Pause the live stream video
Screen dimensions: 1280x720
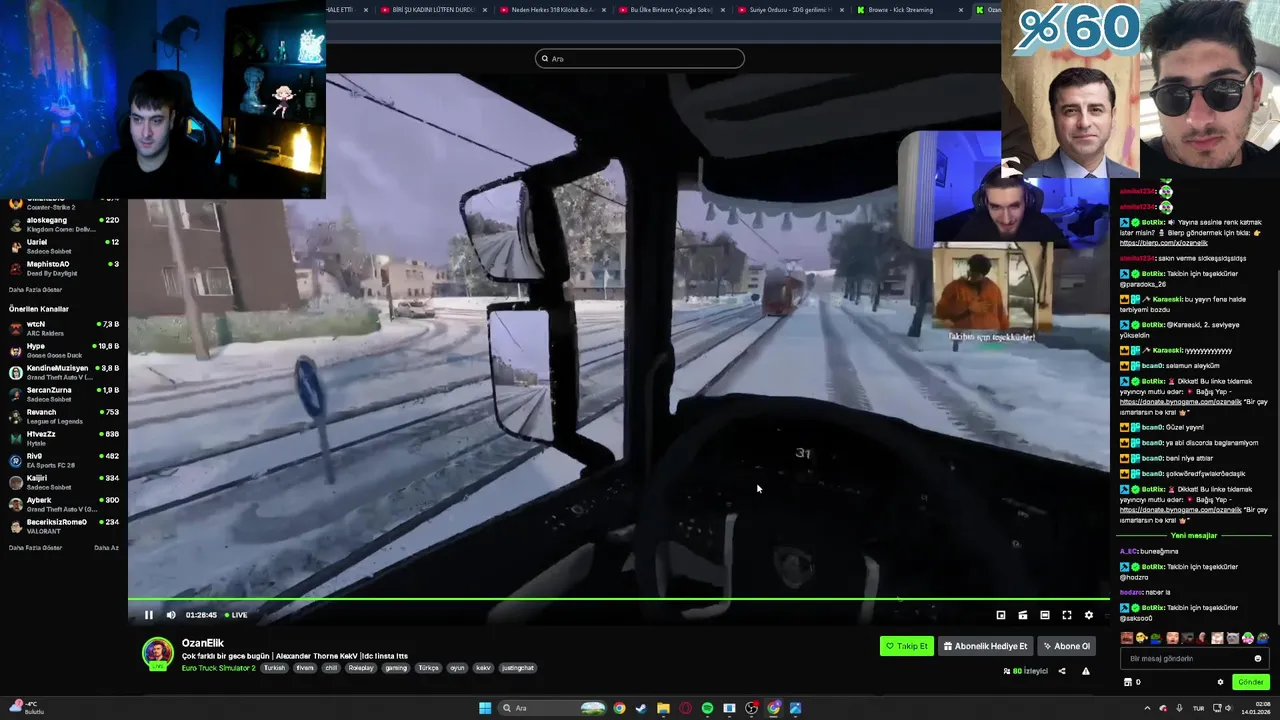coord(149,615)
